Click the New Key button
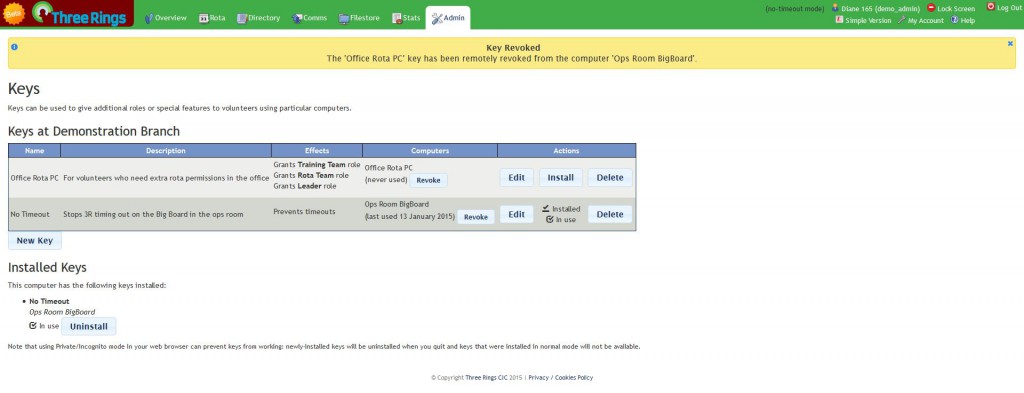 pos(35,240)
